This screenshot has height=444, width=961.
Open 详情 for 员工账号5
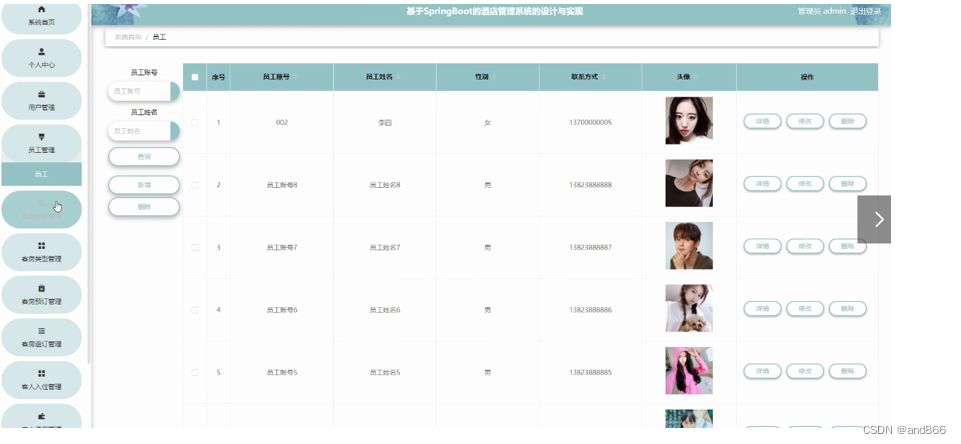pos(762,372)
